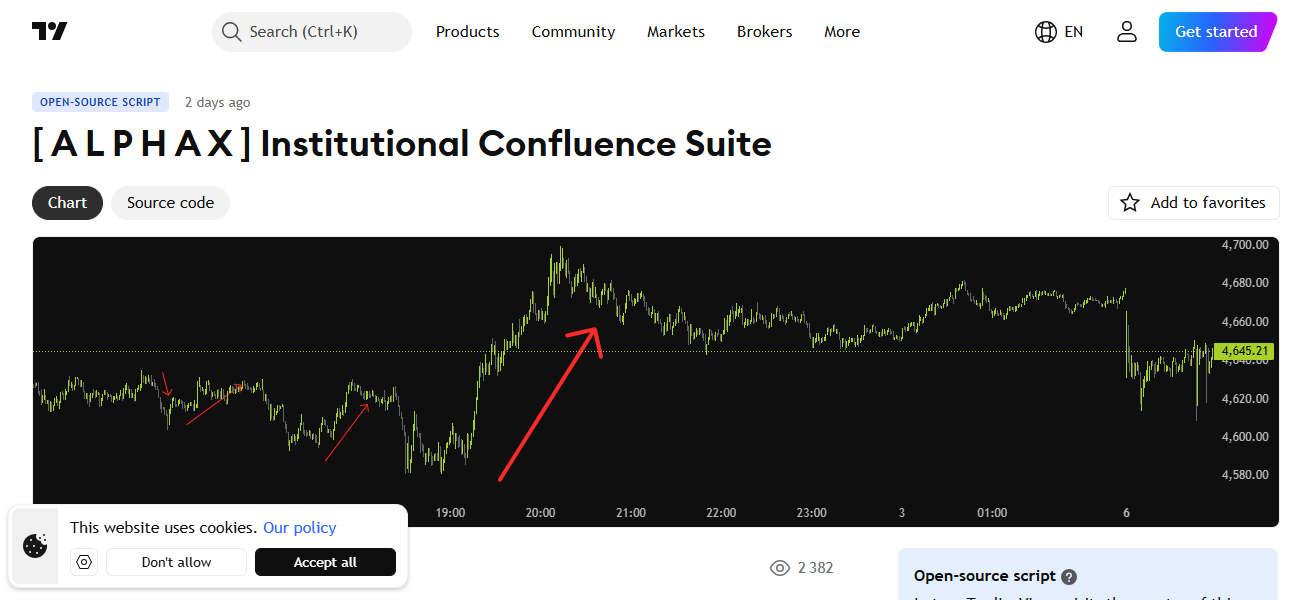Open the user profile icon
This screenshot has width=1312, height=600.
pyautogui.click(x=1126, y=31)
